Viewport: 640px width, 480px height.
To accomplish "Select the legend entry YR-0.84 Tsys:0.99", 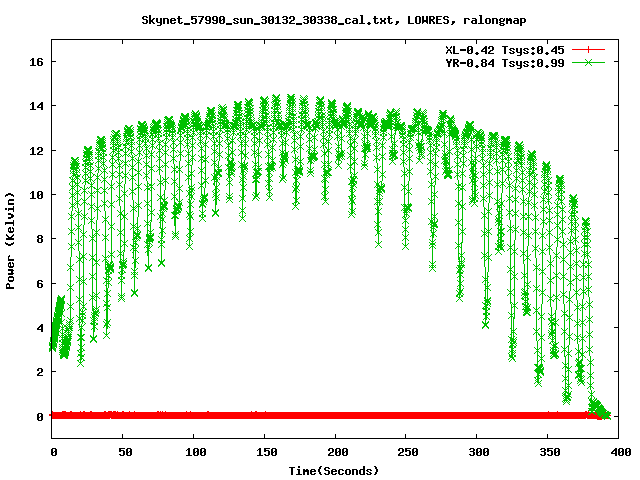I will 504,63.
